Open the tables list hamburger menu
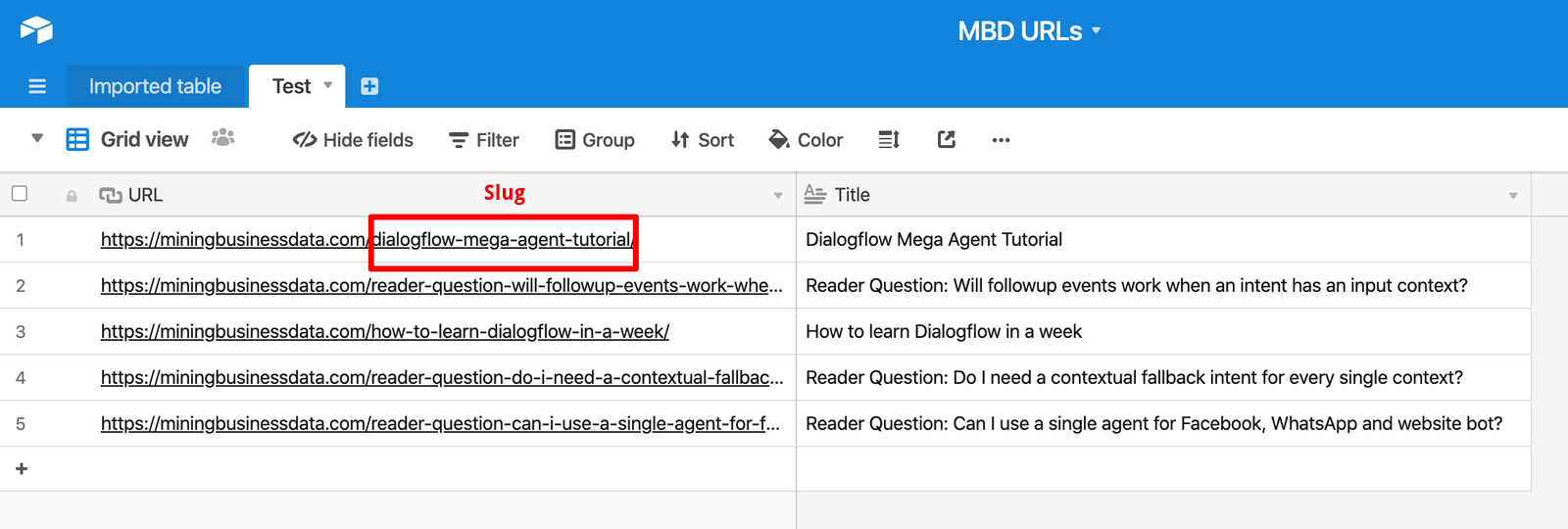This screenshot has height=529, width=1568. 37,86
